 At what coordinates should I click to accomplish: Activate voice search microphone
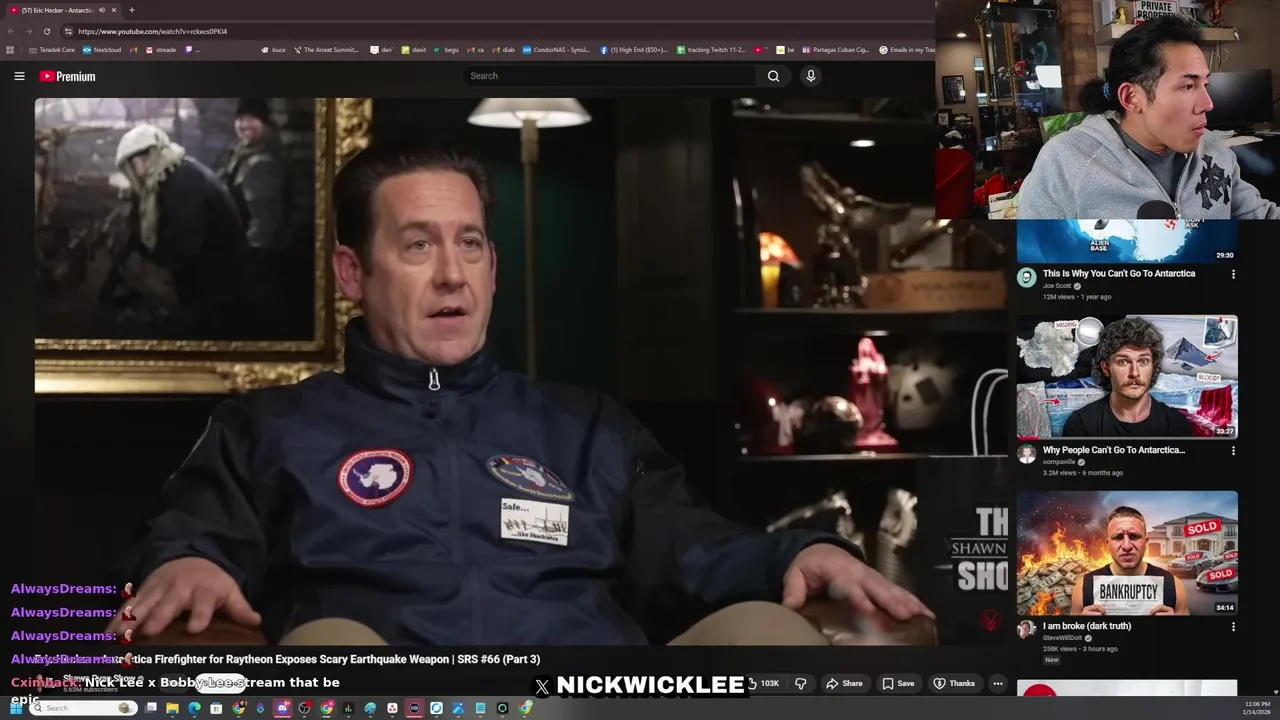[811, 76]
